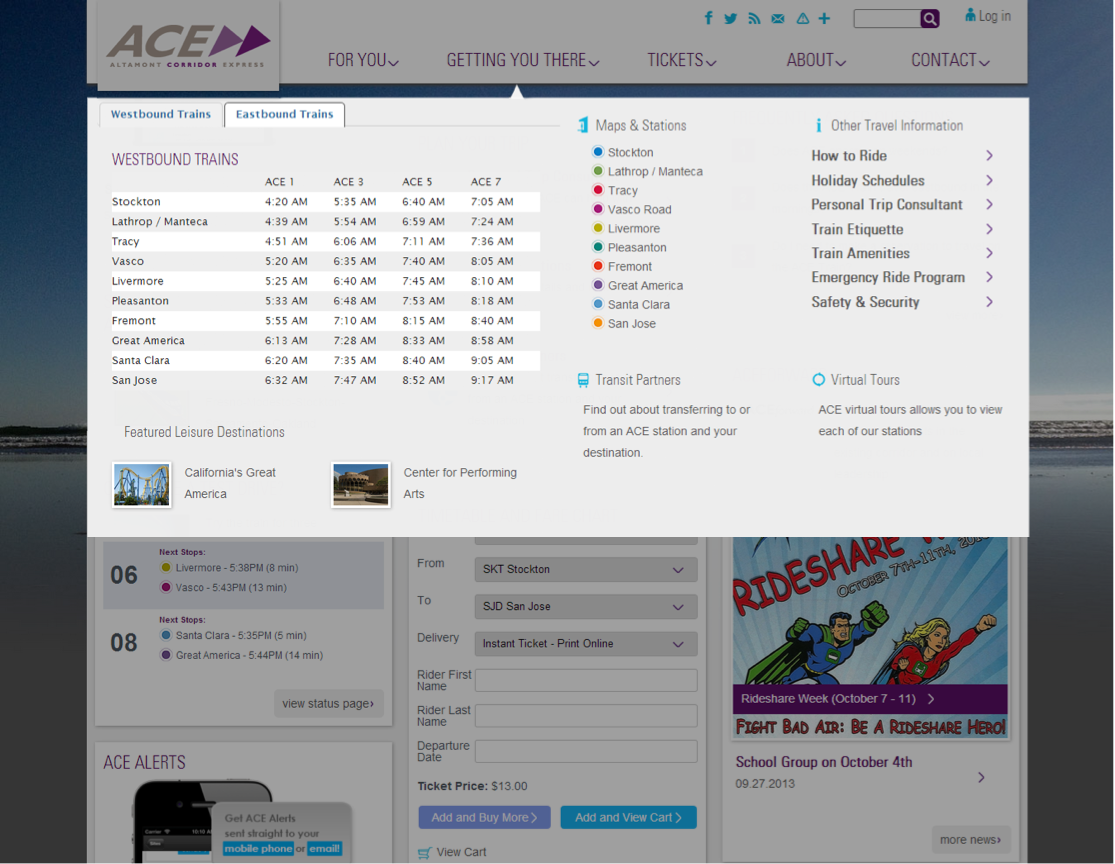Click the blue dot next to Stockton
This screenshot has width=1115, height=864.
pyautogui.click(x=598, y=151)
